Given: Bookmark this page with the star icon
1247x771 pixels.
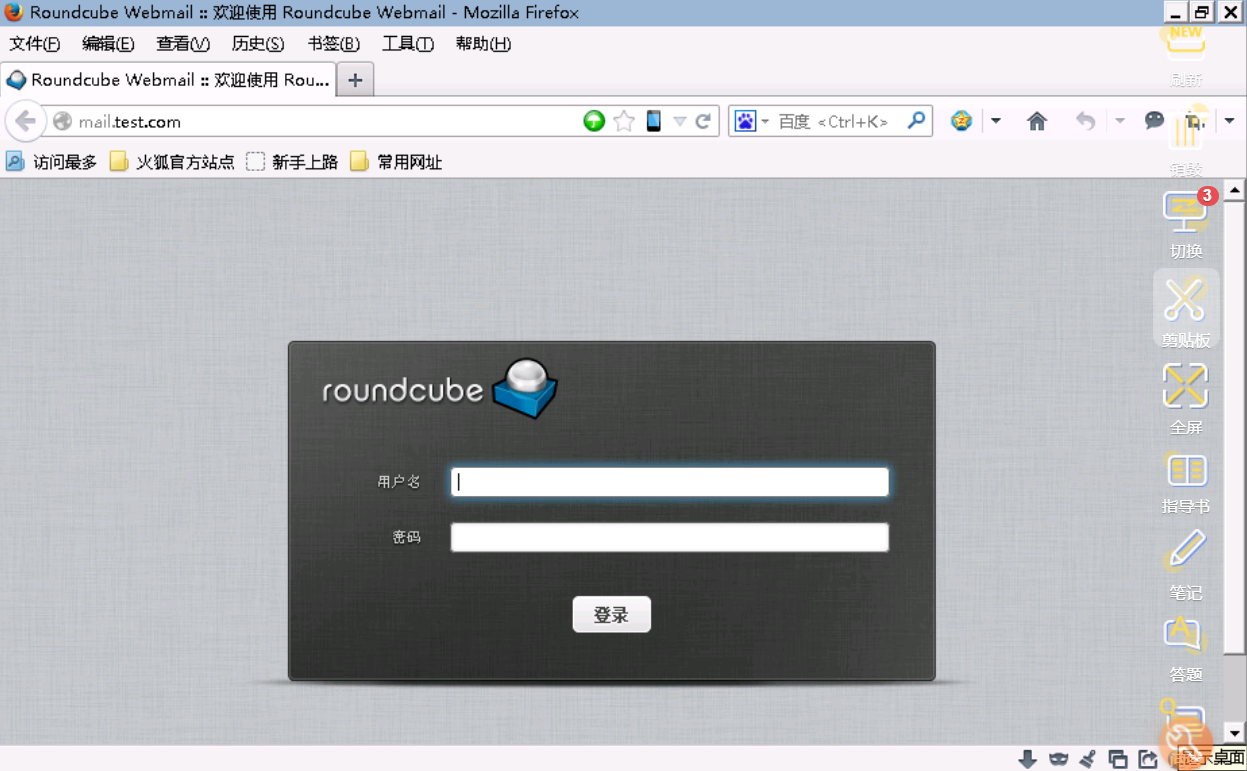Looking at the screenshot, I should 624,121.
